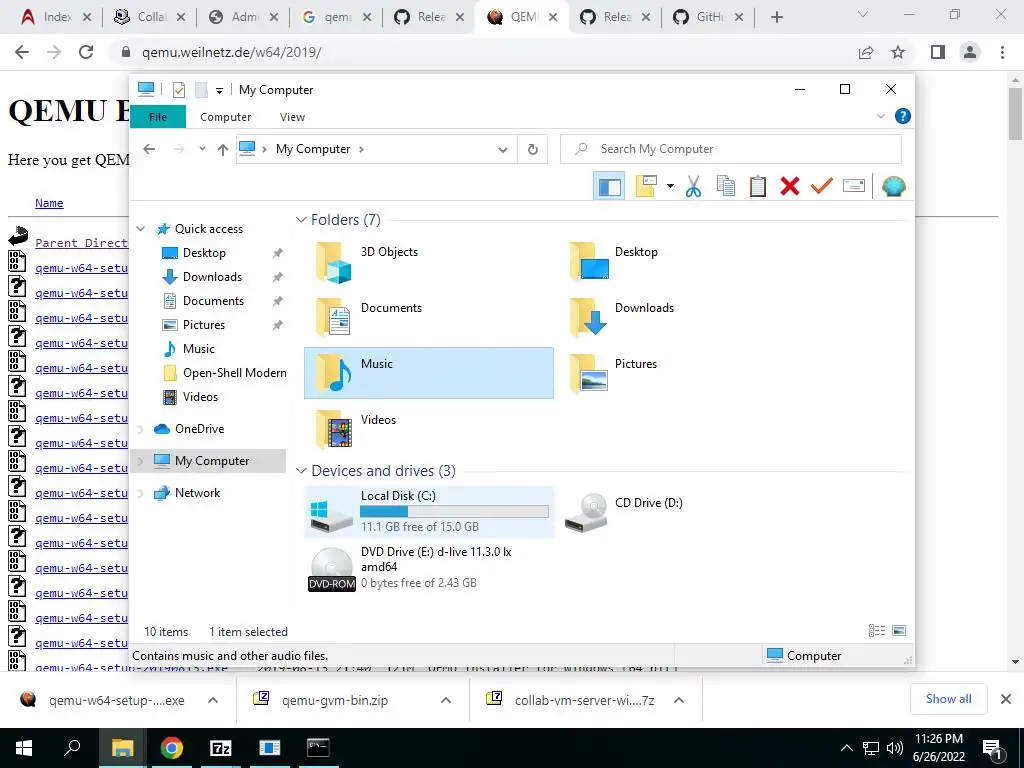Expand the ribbon with the chevron
This screenshot has height=768, width=1024.
(880, 116)
